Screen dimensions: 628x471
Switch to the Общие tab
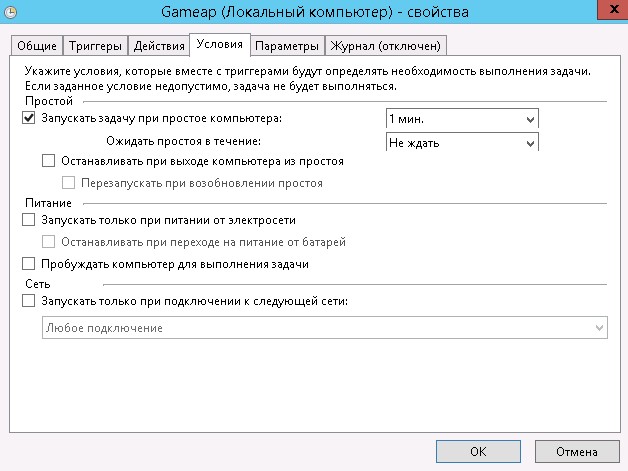pyautogui.click(x=36, y=46)
